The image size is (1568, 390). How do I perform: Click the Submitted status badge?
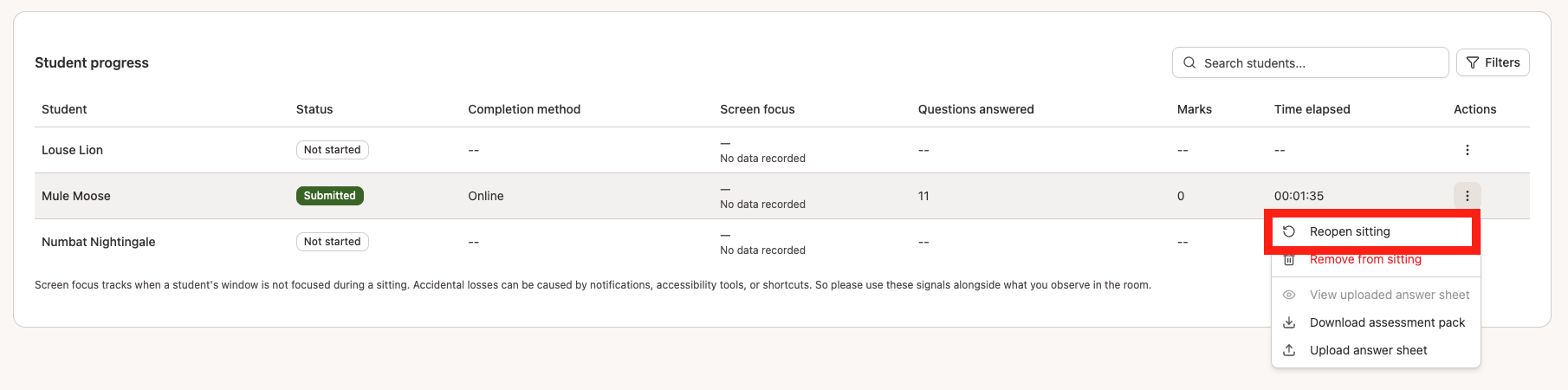[329, 196]
